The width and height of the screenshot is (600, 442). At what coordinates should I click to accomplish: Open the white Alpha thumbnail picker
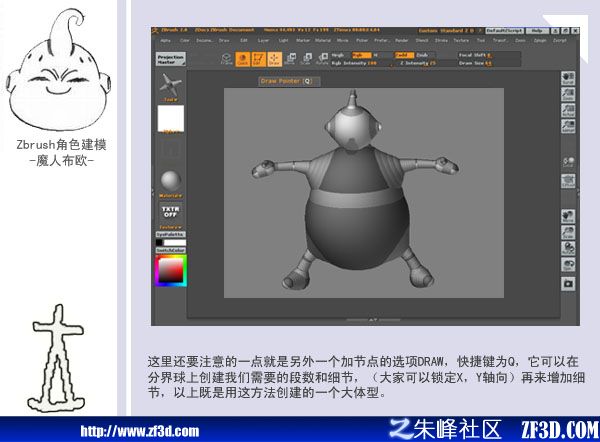171,119
